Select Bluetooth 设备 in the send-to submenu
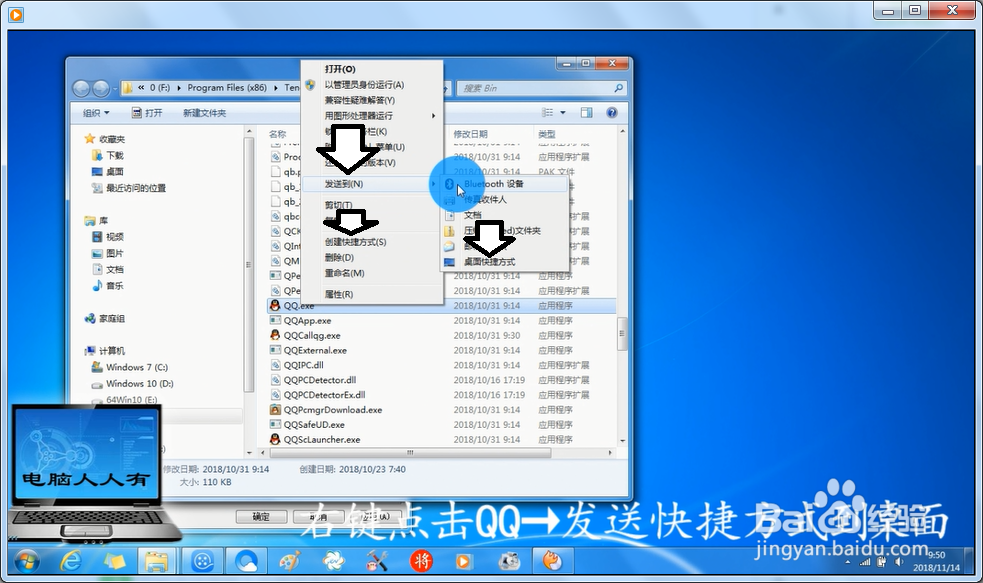This screenshot has width=983, height=583. (x=505, y=184)
